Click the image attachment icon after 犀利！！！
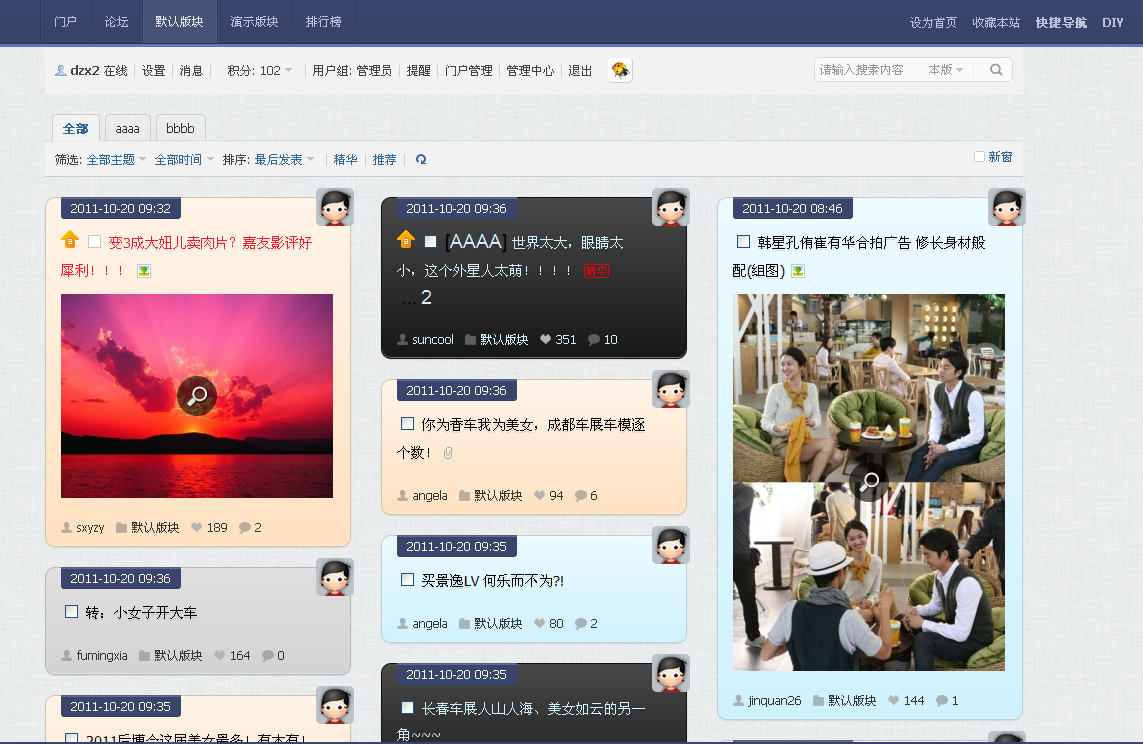 144,271
